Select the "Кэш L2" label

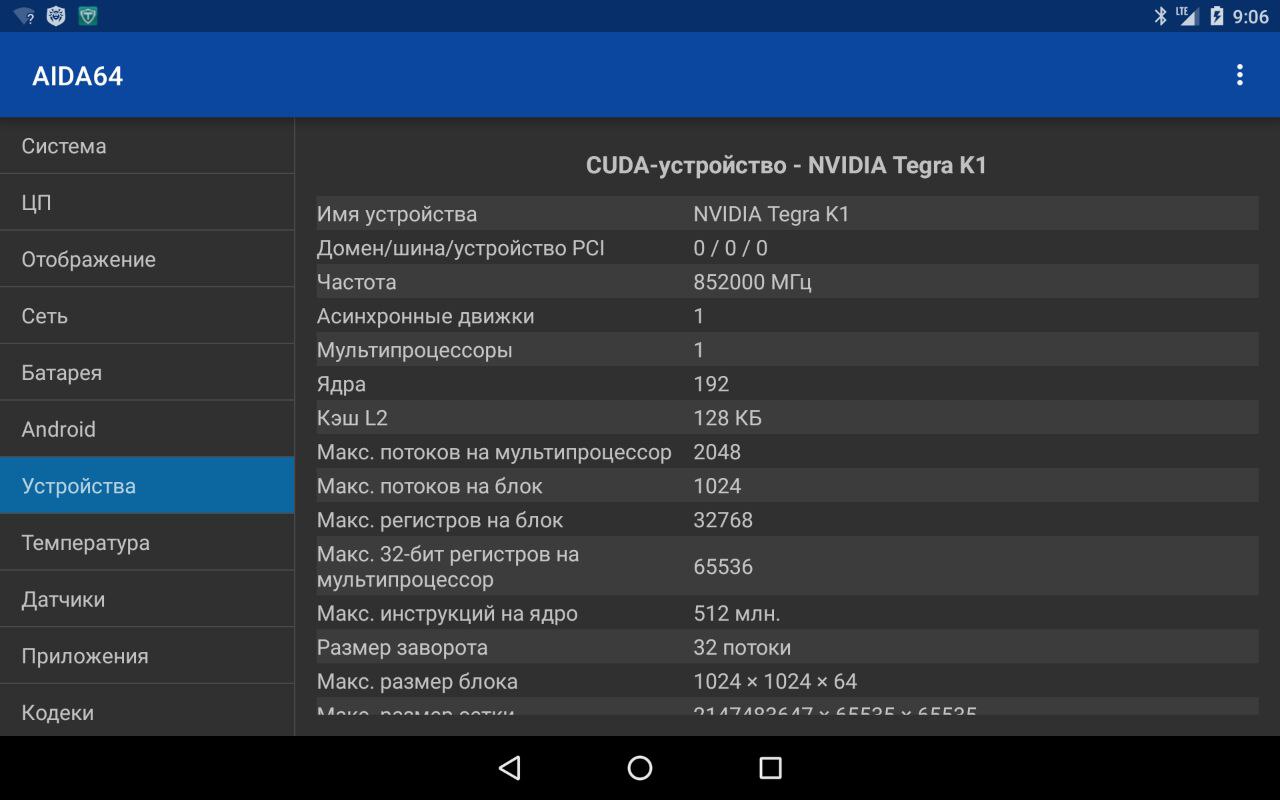(352, 418)
